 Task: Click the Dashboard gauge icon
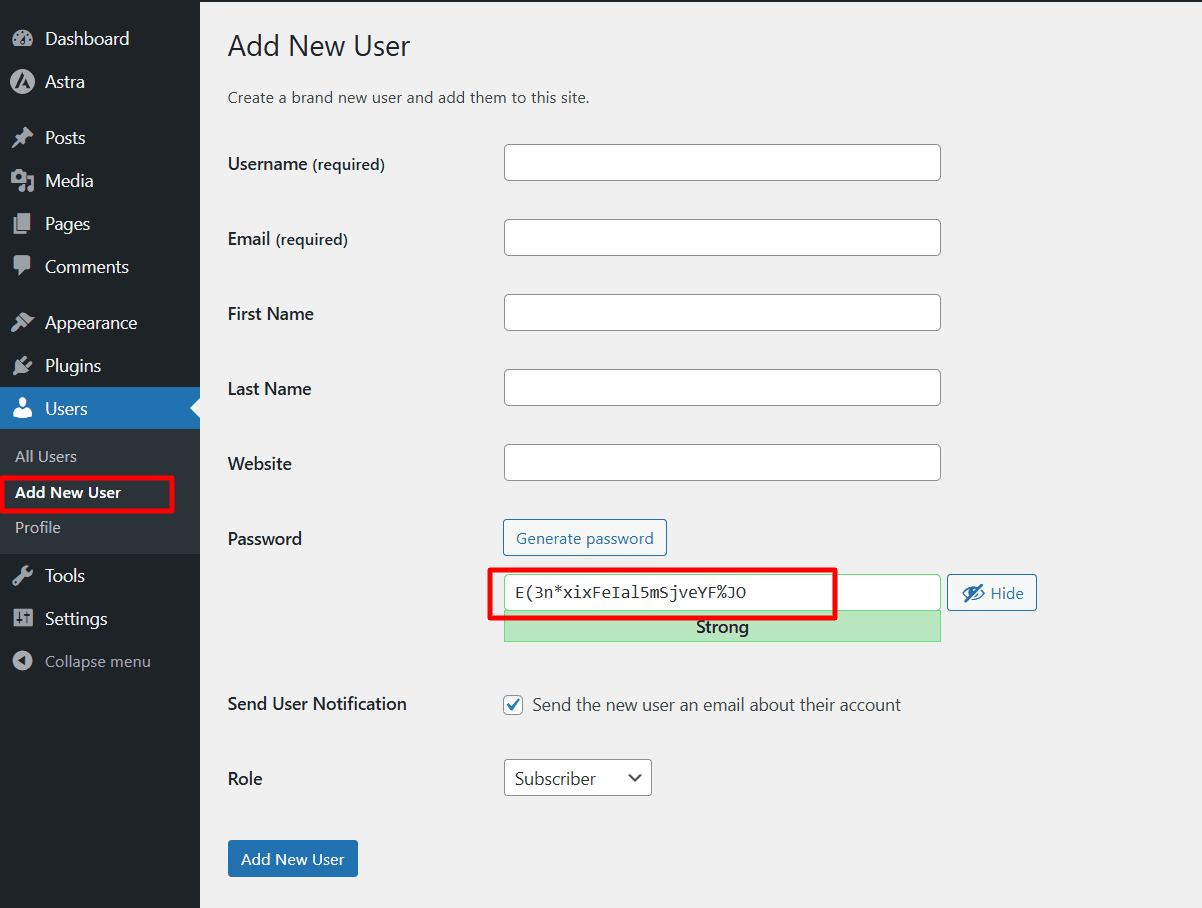pos(22,37)
